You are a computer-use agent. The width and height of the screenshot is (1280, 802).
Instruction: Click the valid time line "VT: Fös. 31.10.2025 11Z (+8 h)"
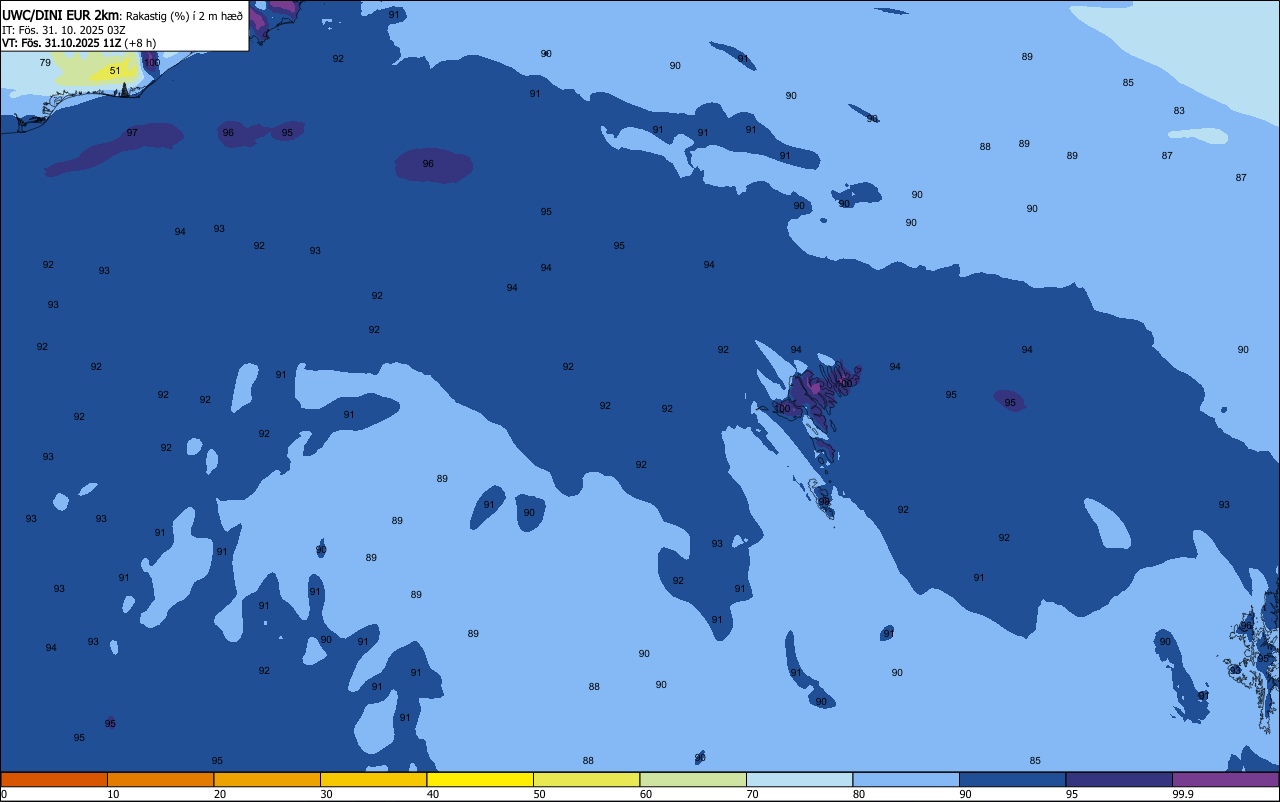point(79,43)
